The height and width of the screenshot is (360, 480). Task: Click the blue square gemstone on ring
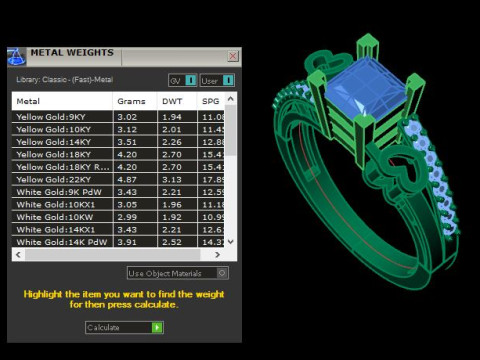366,87
